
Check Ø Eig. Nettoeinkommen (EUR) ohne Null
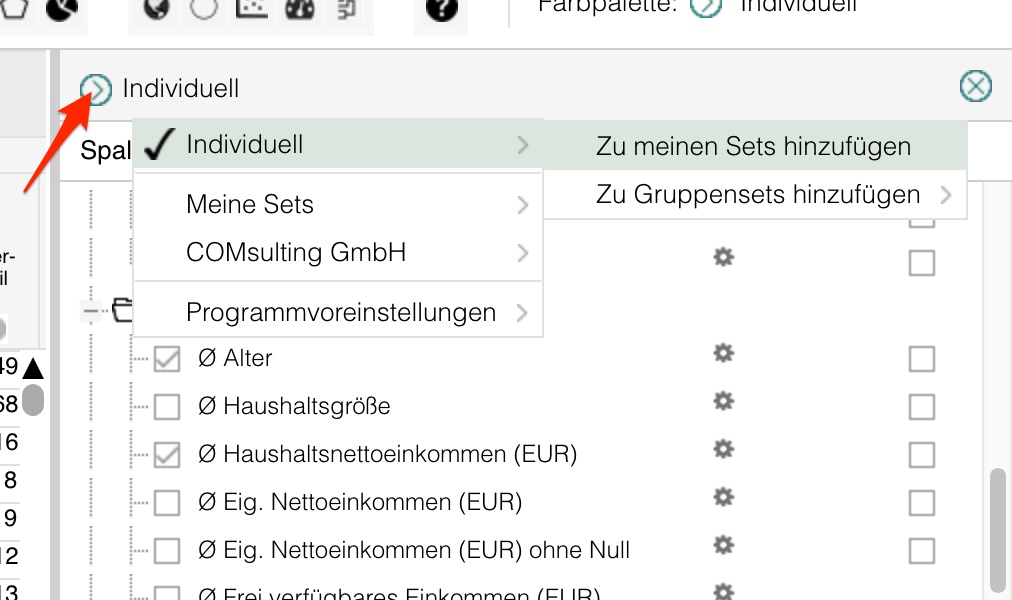(x=167, y=551)
